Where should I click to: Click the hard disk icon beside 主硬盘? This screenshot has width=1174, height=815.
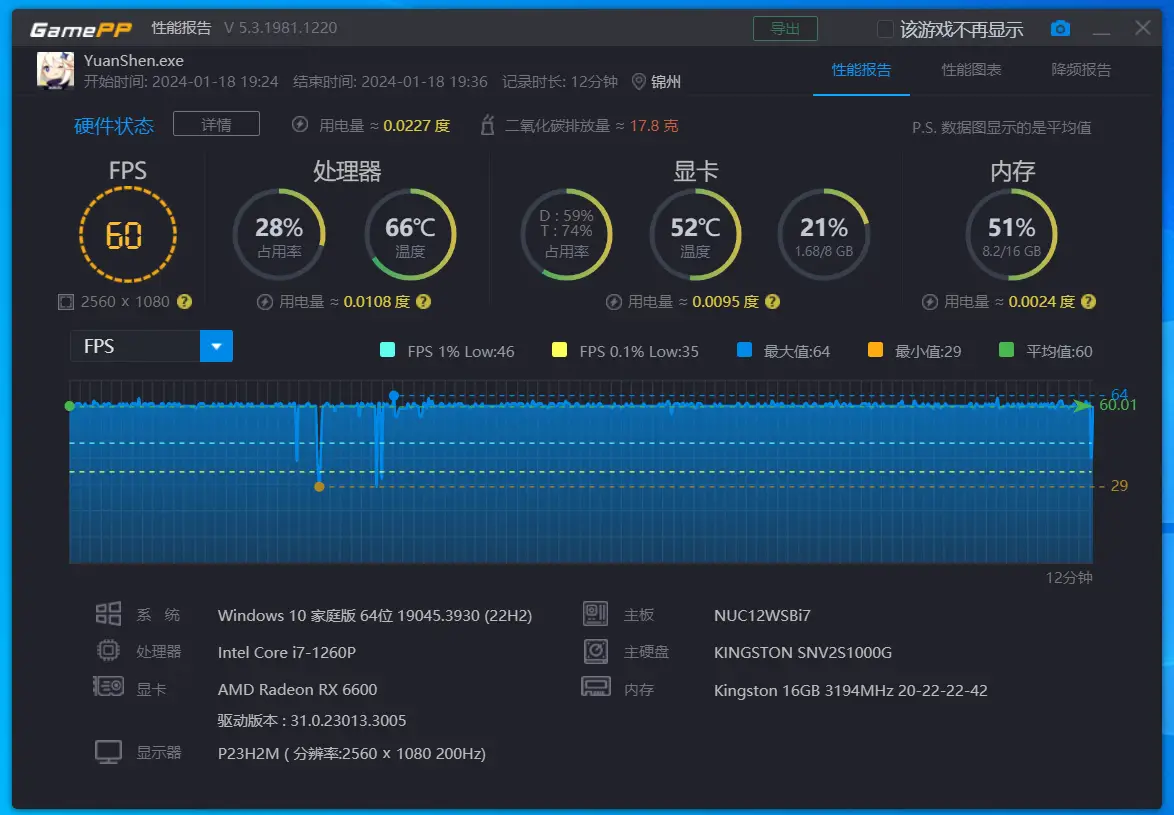click(x=595, y=650)
